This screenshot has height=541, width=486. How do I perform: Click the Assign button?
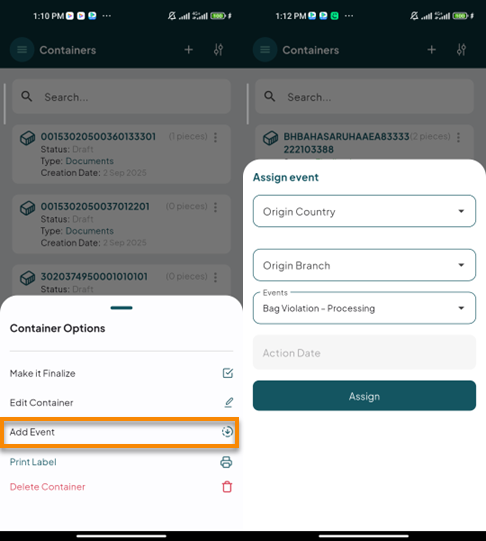[364, 396]
